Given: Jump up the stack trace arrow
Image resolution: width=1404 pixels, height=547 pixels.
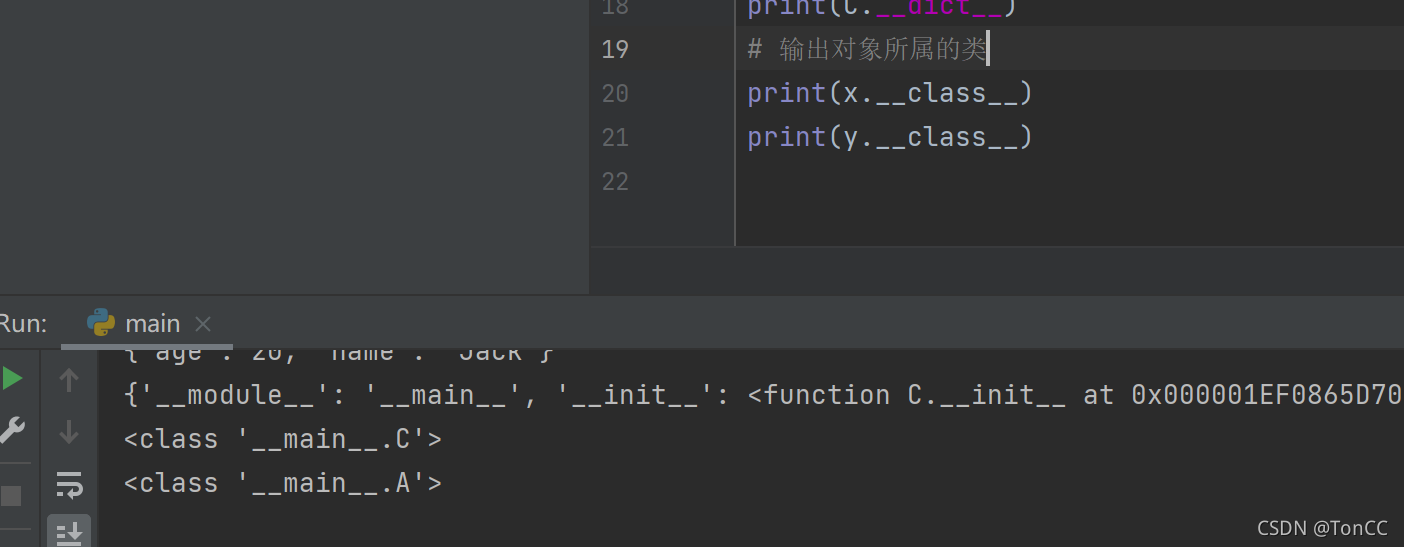Looking at the screenshot, I should click(69, 379).
